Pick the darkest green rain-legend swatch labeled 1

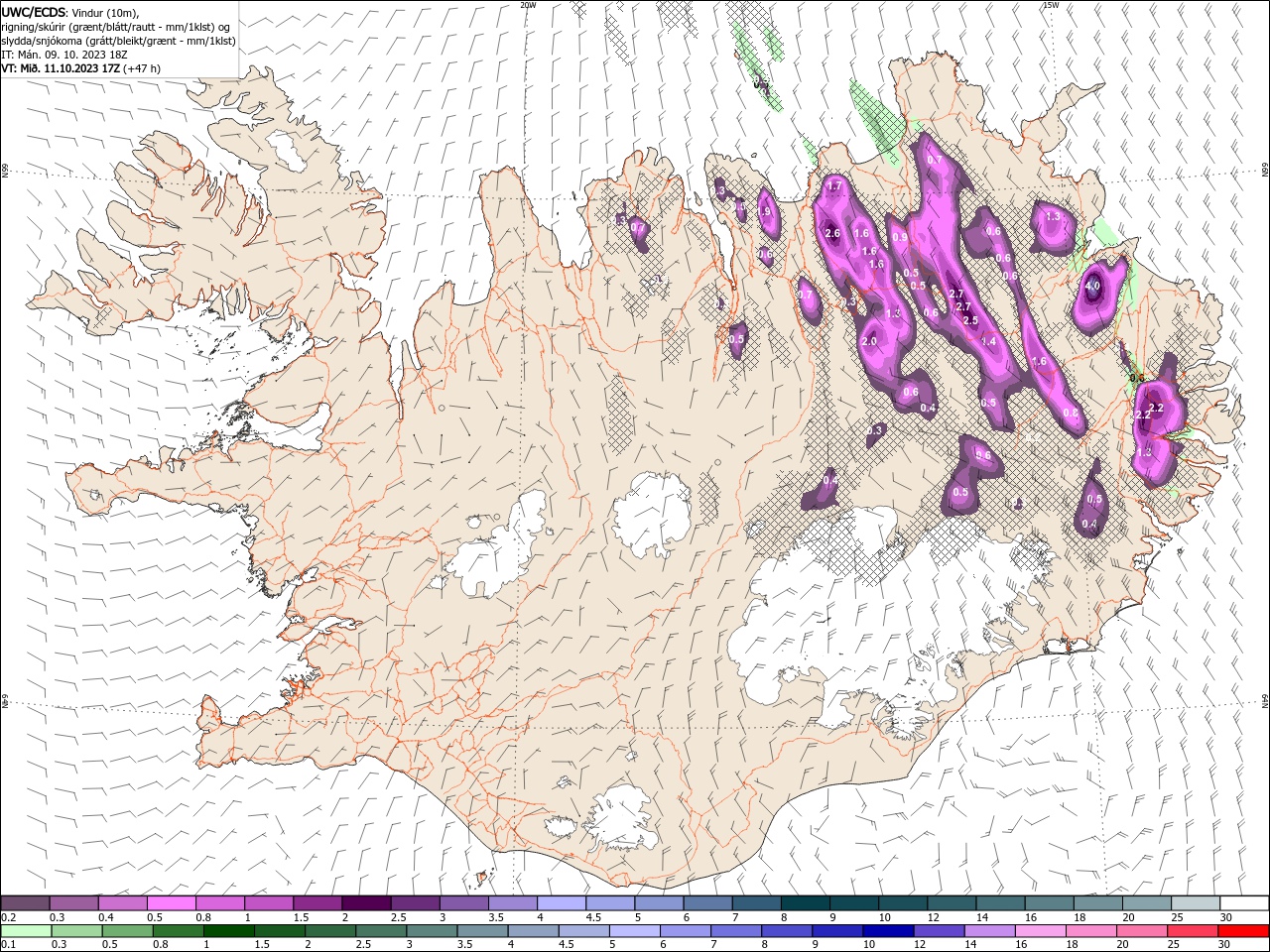pyautogui.click(x=228, y=931)
